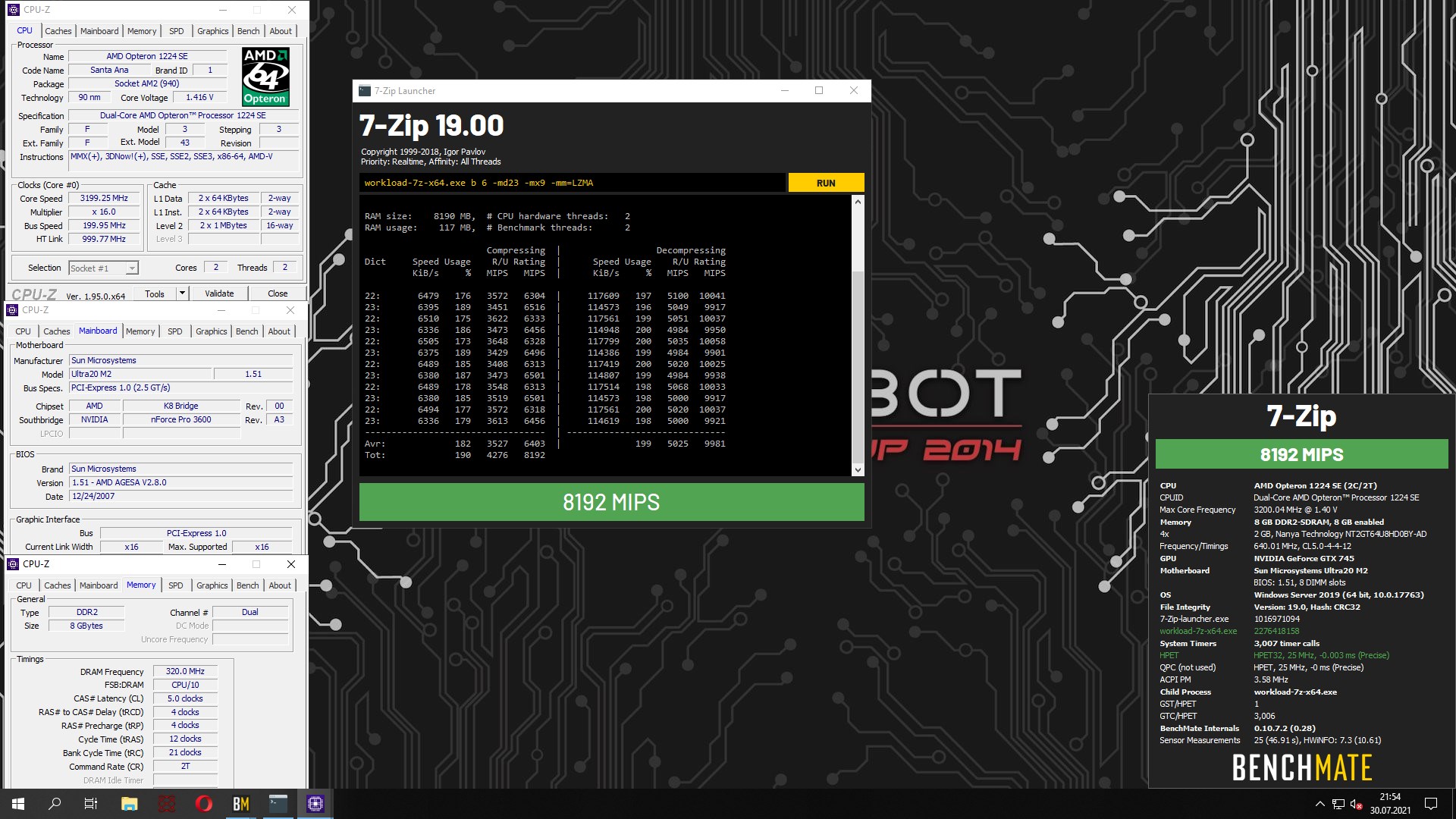Click the CPU-Z app icon in the top window title bar
Image resolution: width=1456 pixels, height=819 pixels.
[x=13, y=10]
